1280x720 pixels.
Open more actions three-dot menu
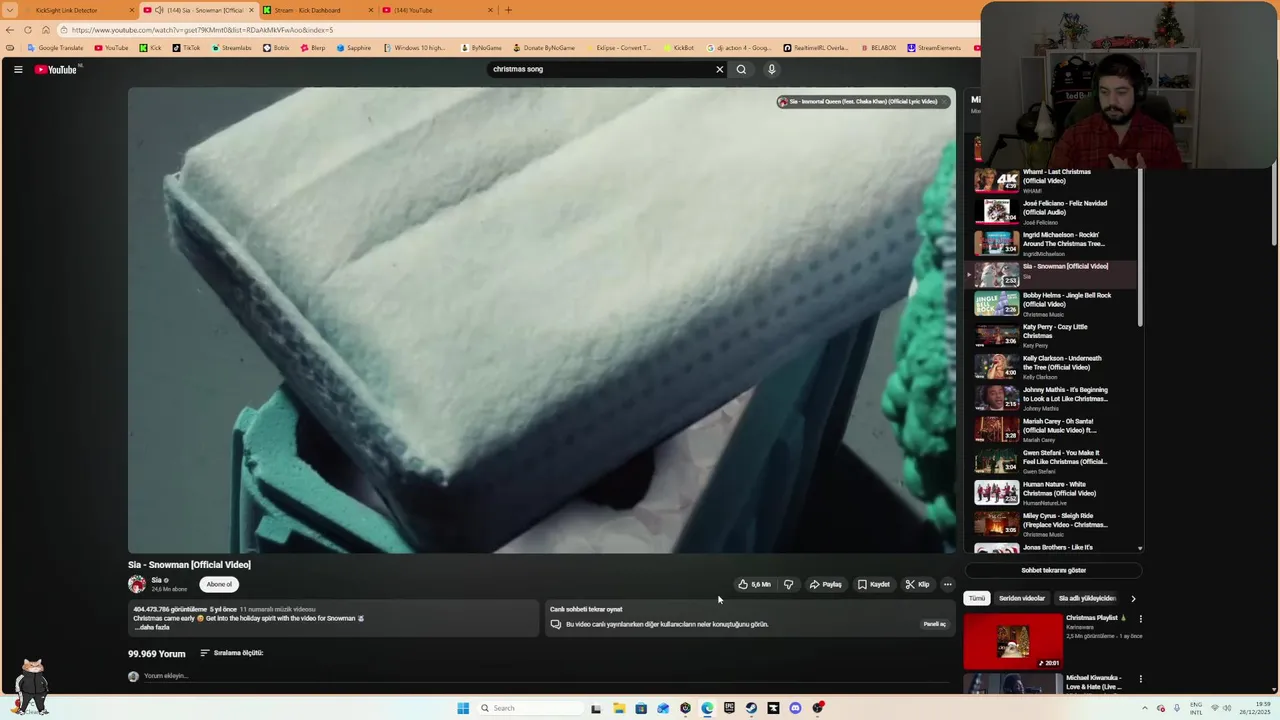(948, 584)
